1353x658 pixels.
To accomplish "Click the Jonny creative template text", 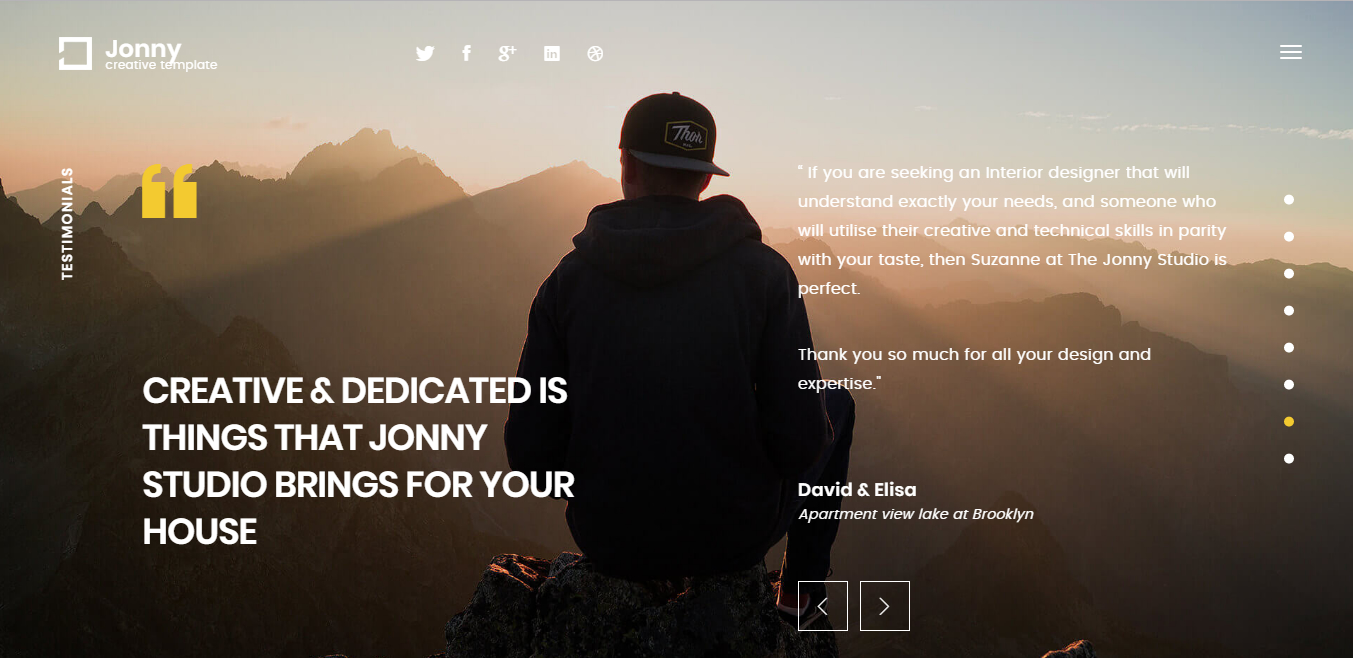I will [x=161, y=55].
